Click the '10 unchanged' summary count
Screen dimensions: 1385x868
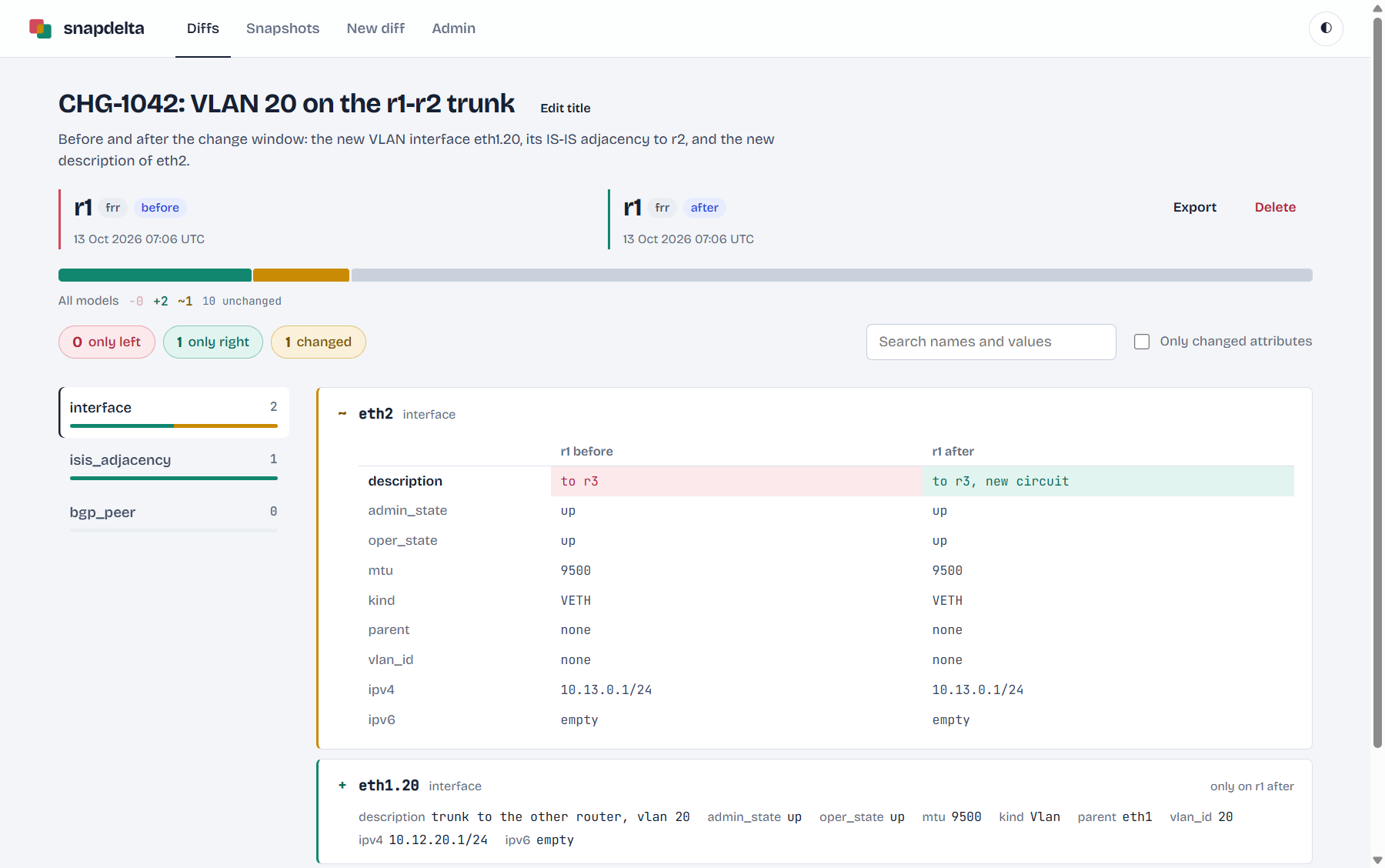tap(242, 301)
